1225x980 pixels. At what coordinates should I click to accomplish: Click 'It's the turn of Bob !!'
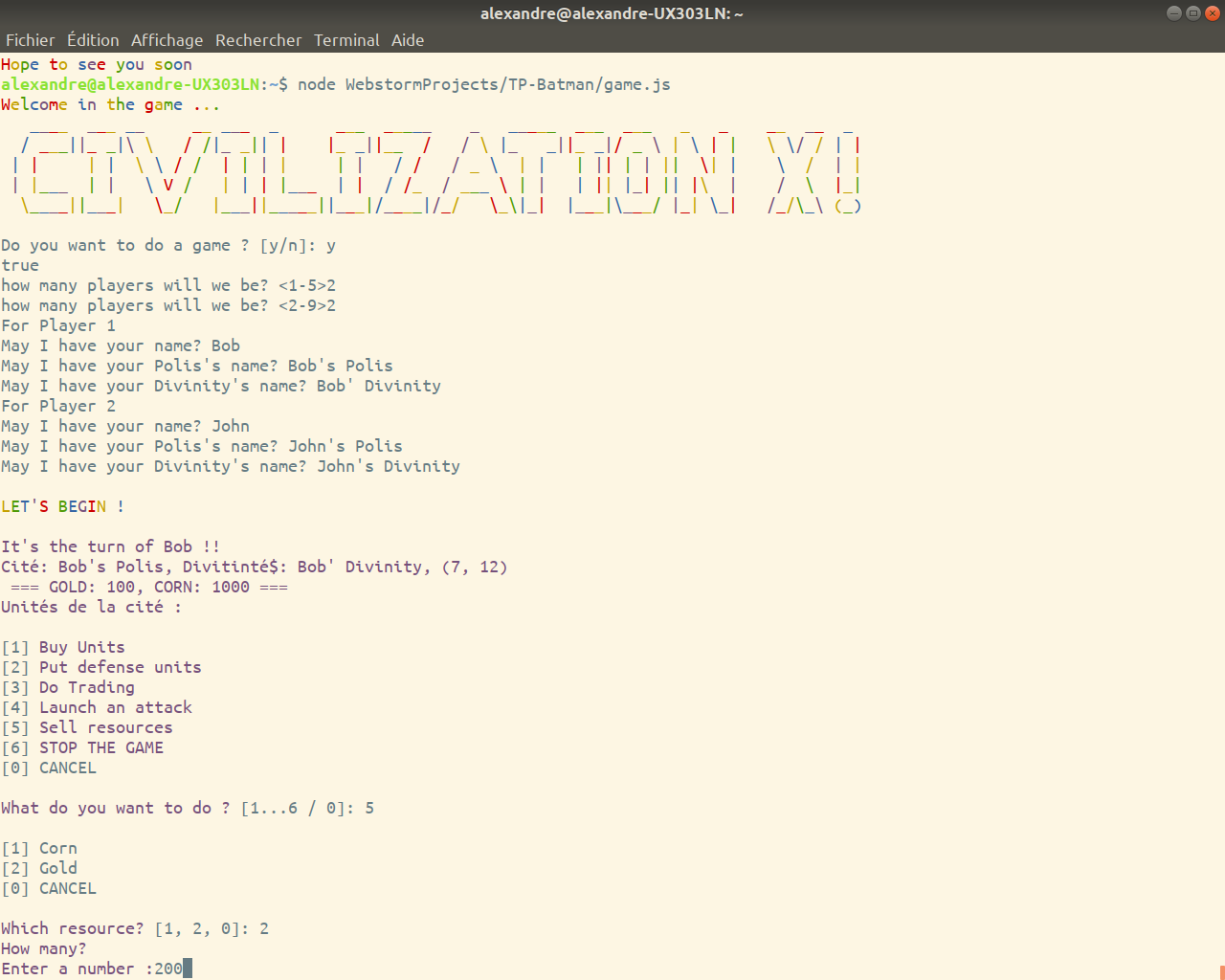pyautogui.click(x=111, y=546)
